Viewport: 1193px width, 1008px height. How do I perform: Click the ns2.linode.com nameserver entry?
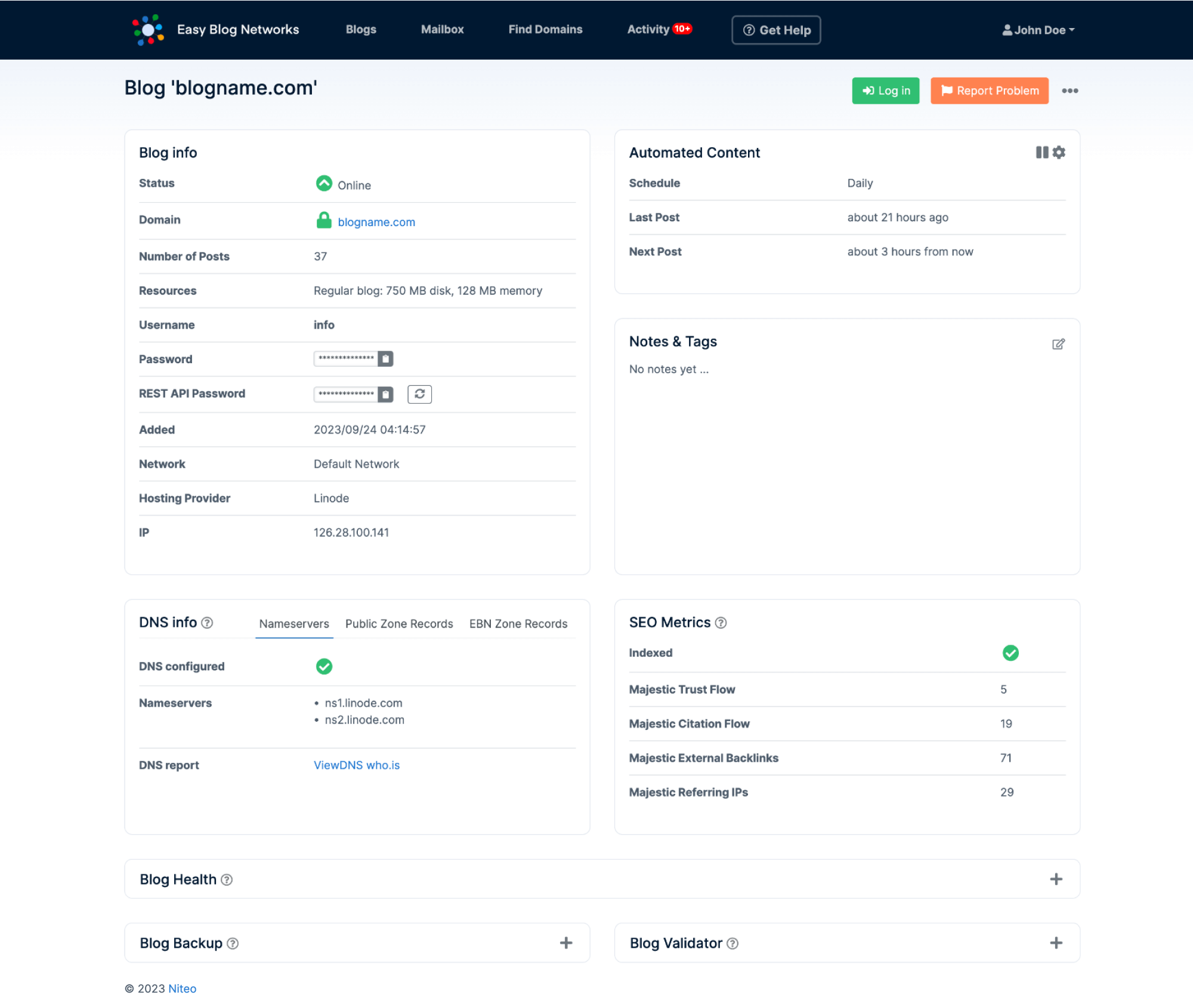click(x=364, y=720)
